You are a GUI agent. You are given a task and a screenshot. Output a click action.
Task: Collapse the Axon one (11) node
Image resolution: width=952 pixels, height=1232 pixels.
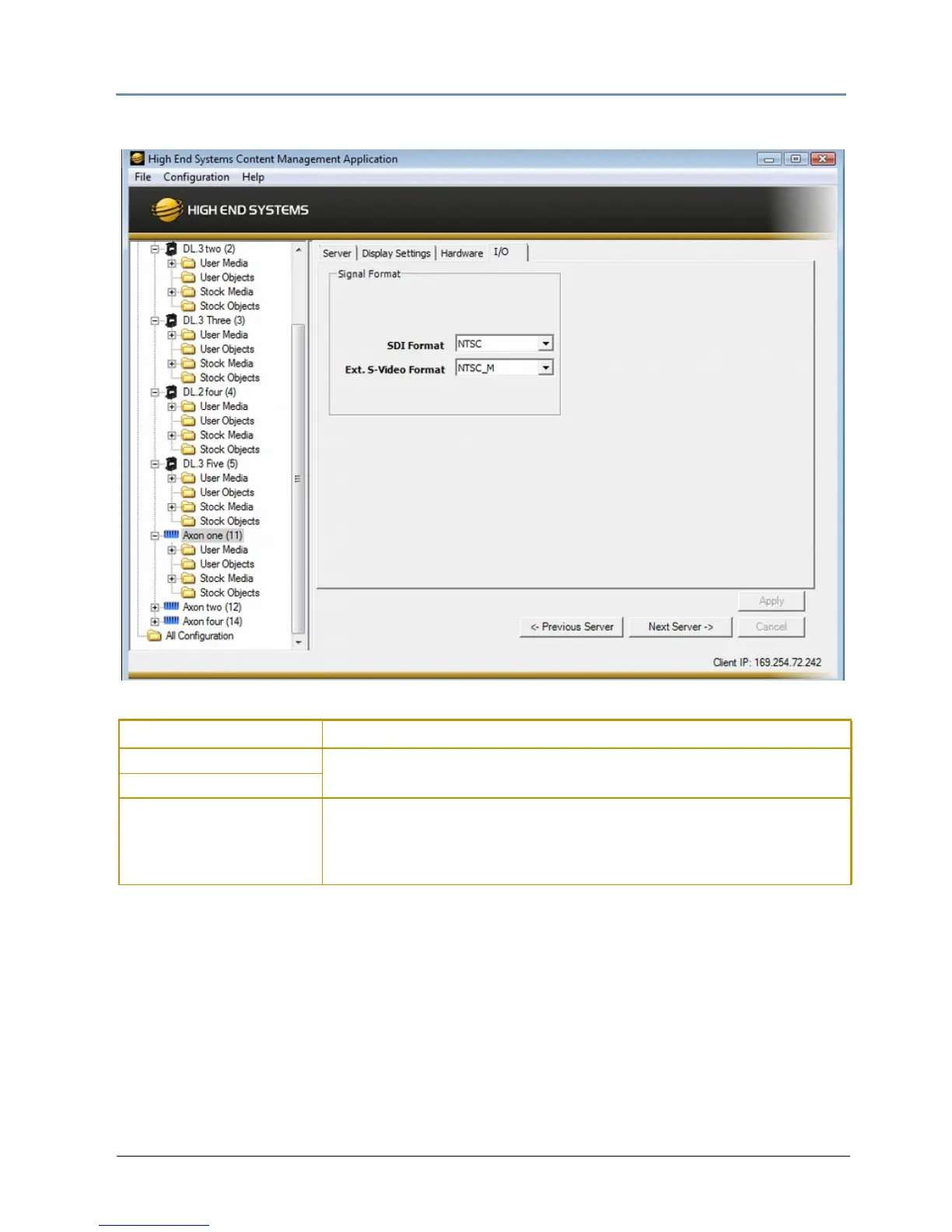[155, 536]
